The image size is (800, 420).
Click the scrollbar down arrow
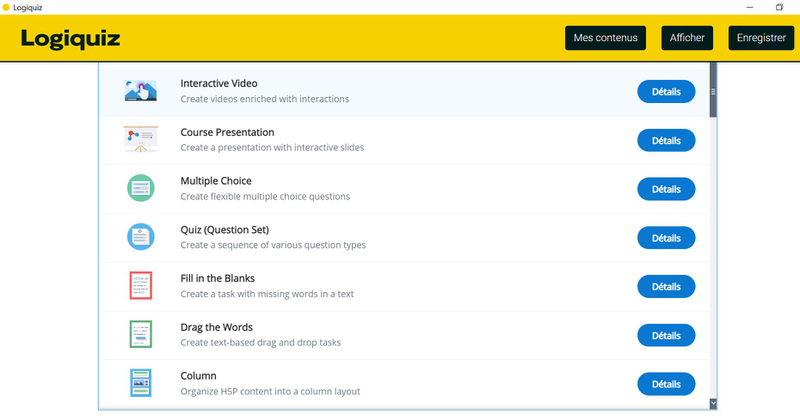713,403
